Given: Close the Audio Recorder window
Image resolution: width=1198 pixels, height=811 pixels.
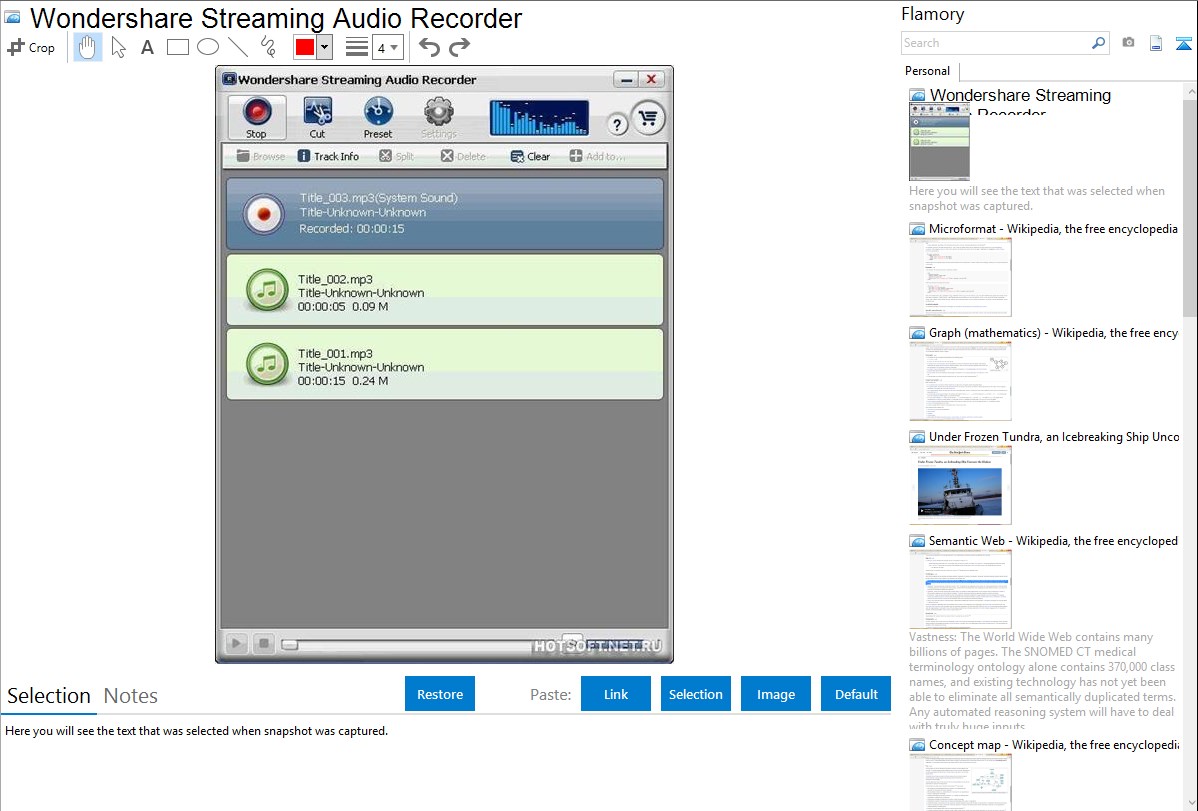Looking at the screenshot, I should pyautogui.click(x=651, y=79).
